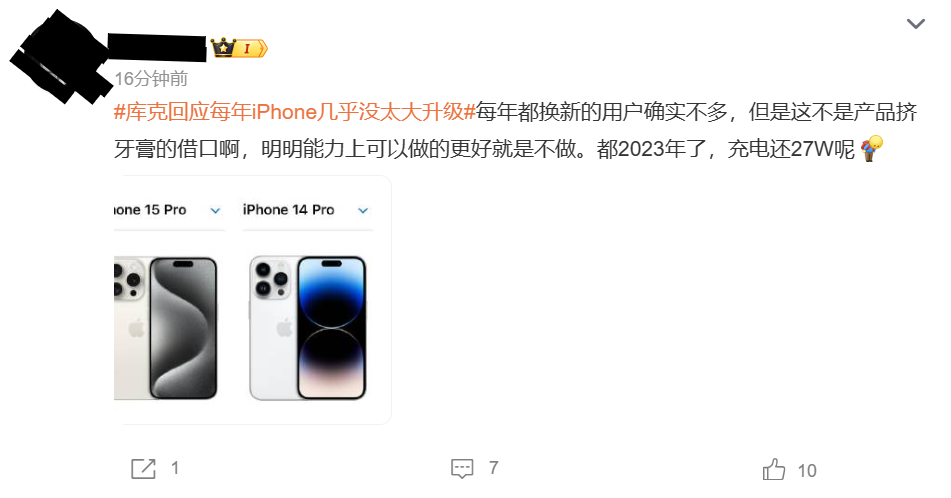Image resolution: width=951 pixels, height=498 pixels.
Task: Like the post with thumbs-up icon
Action: pyautogui.click(x=774, y=469)
